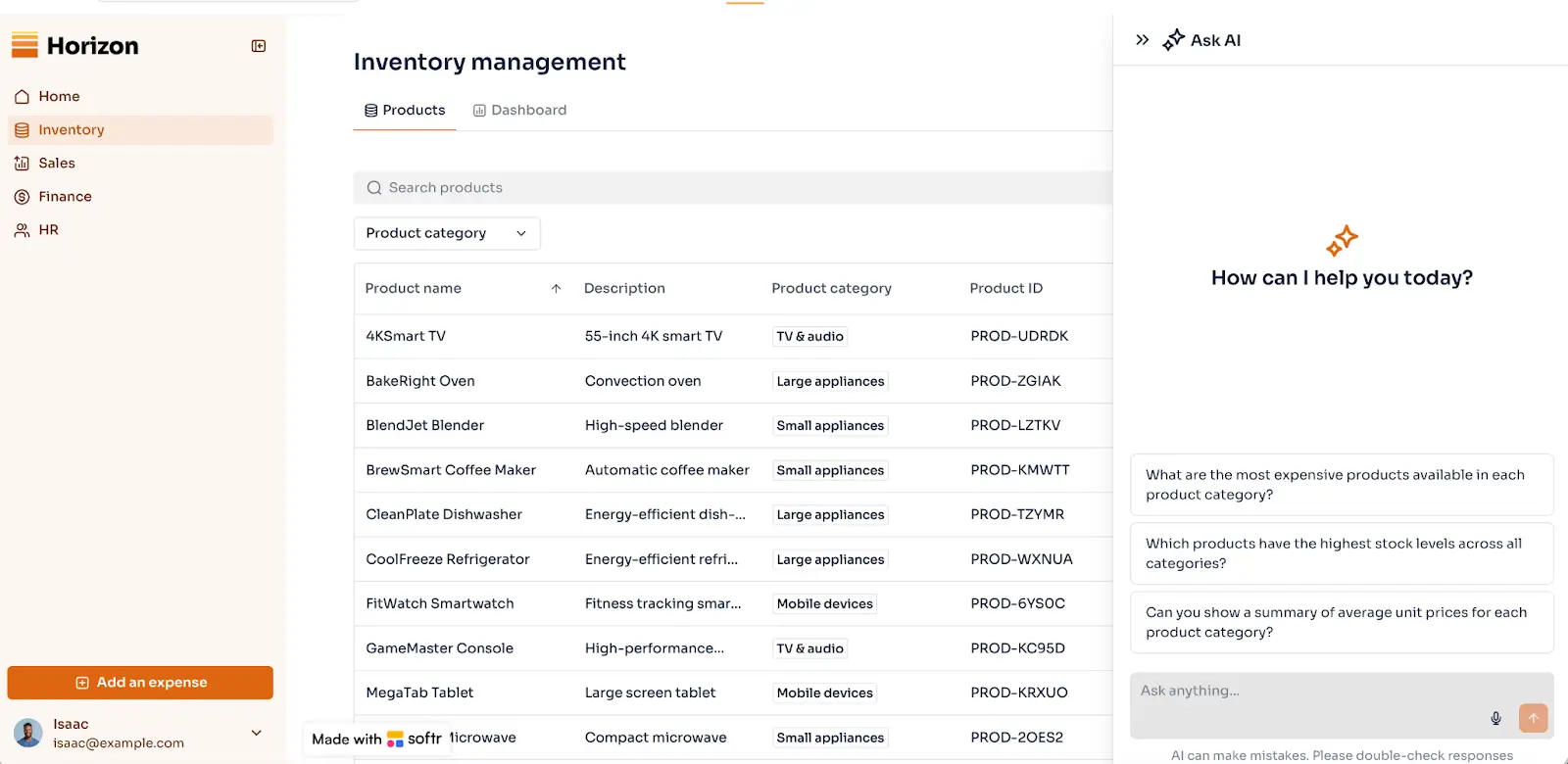Click the Description column header
The height and width of the screenshot is (764, 1568).
pyautogui.click(x=624, y=289)
